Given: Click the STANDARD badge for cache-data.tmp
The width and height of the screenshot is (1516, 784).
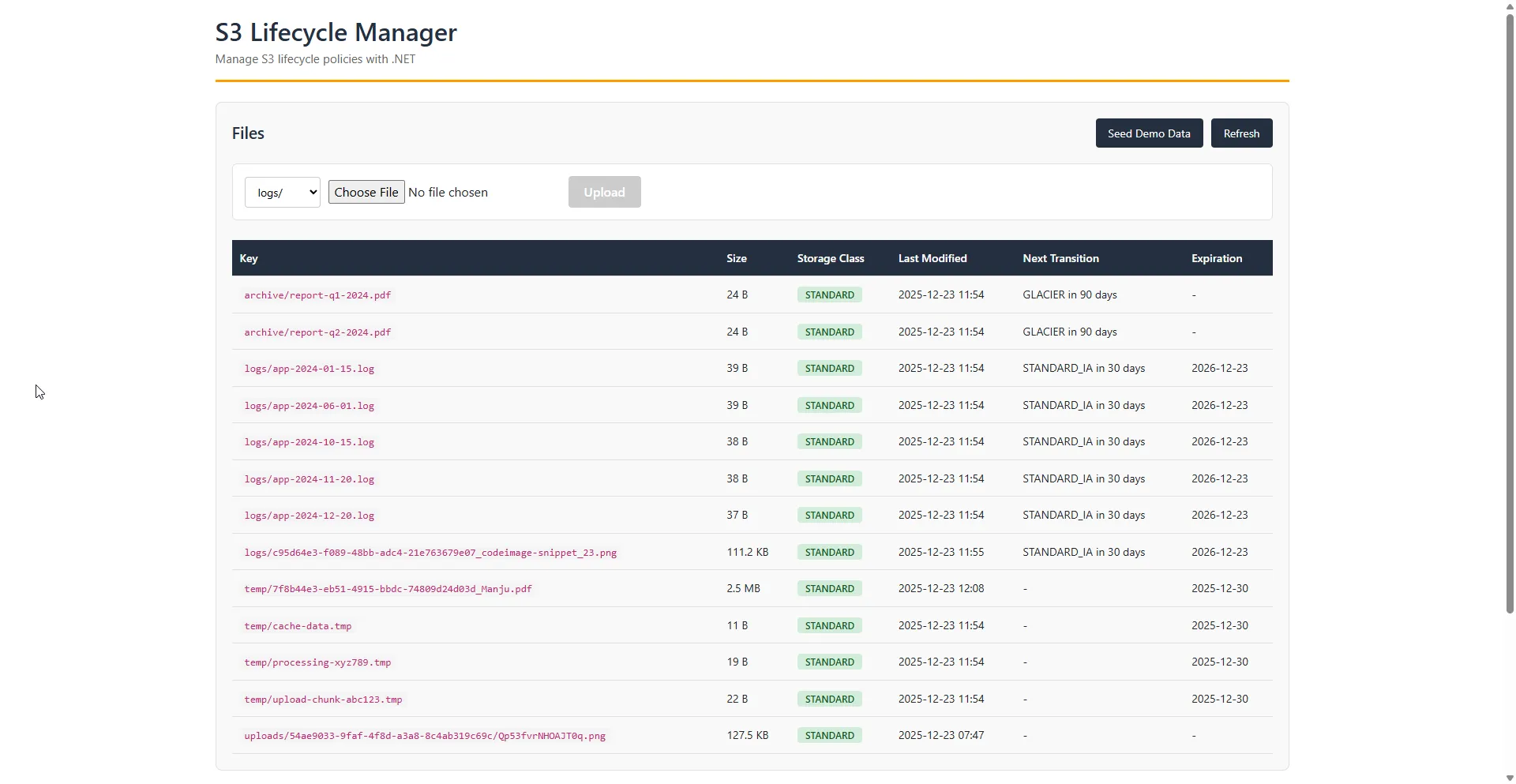Looking at the screenshot, I should click(829, 625).
